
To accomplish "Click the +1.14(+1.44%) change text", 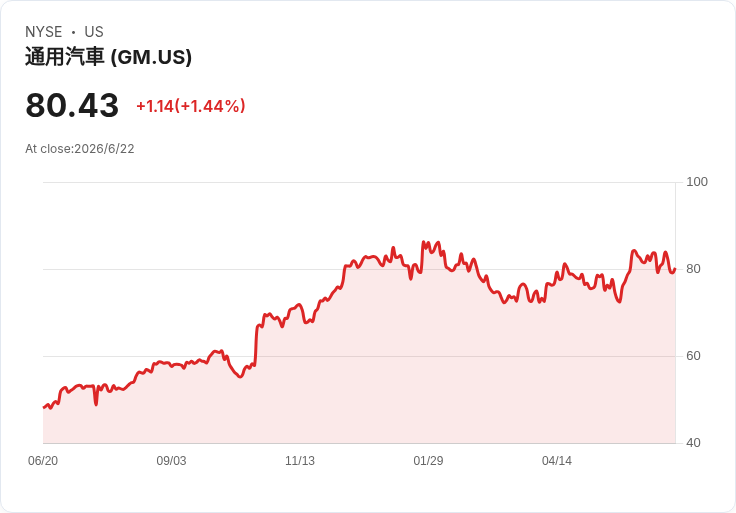I will [x=191, y=106].
